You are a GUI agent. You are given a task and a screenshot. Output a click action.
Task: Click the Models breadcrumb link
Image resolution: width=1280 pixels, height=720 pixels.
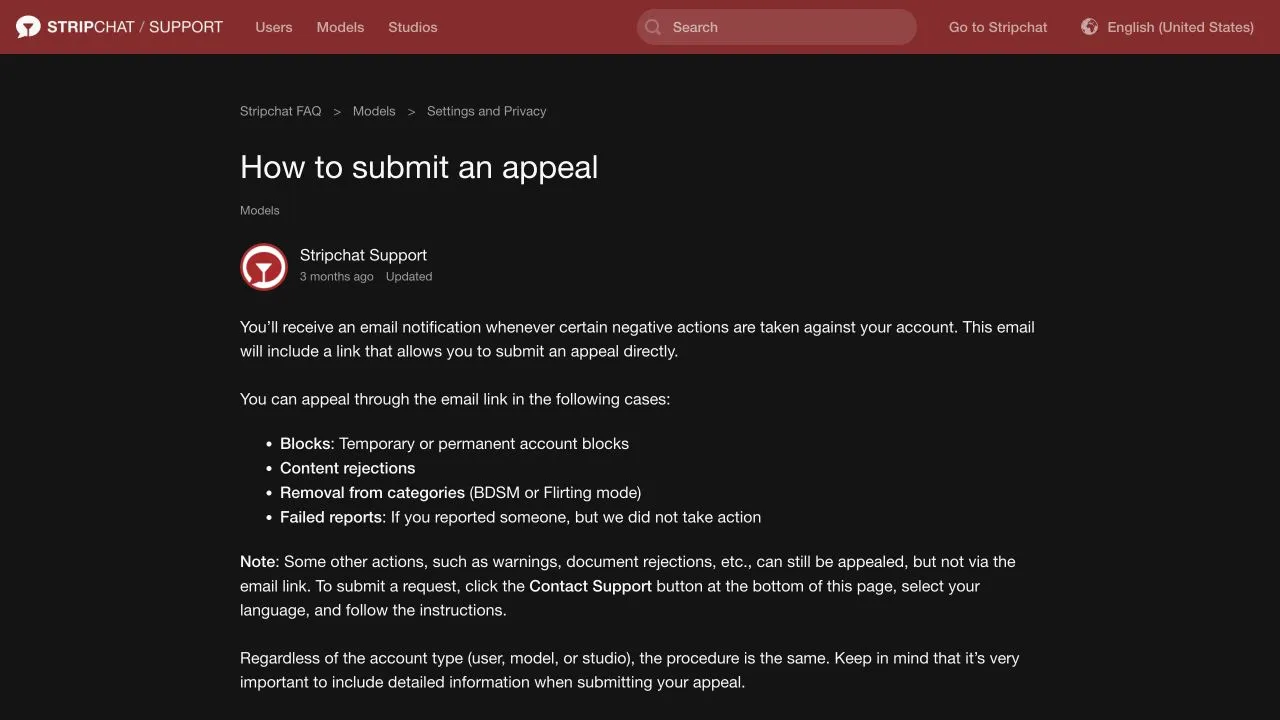tap(374, 111)
